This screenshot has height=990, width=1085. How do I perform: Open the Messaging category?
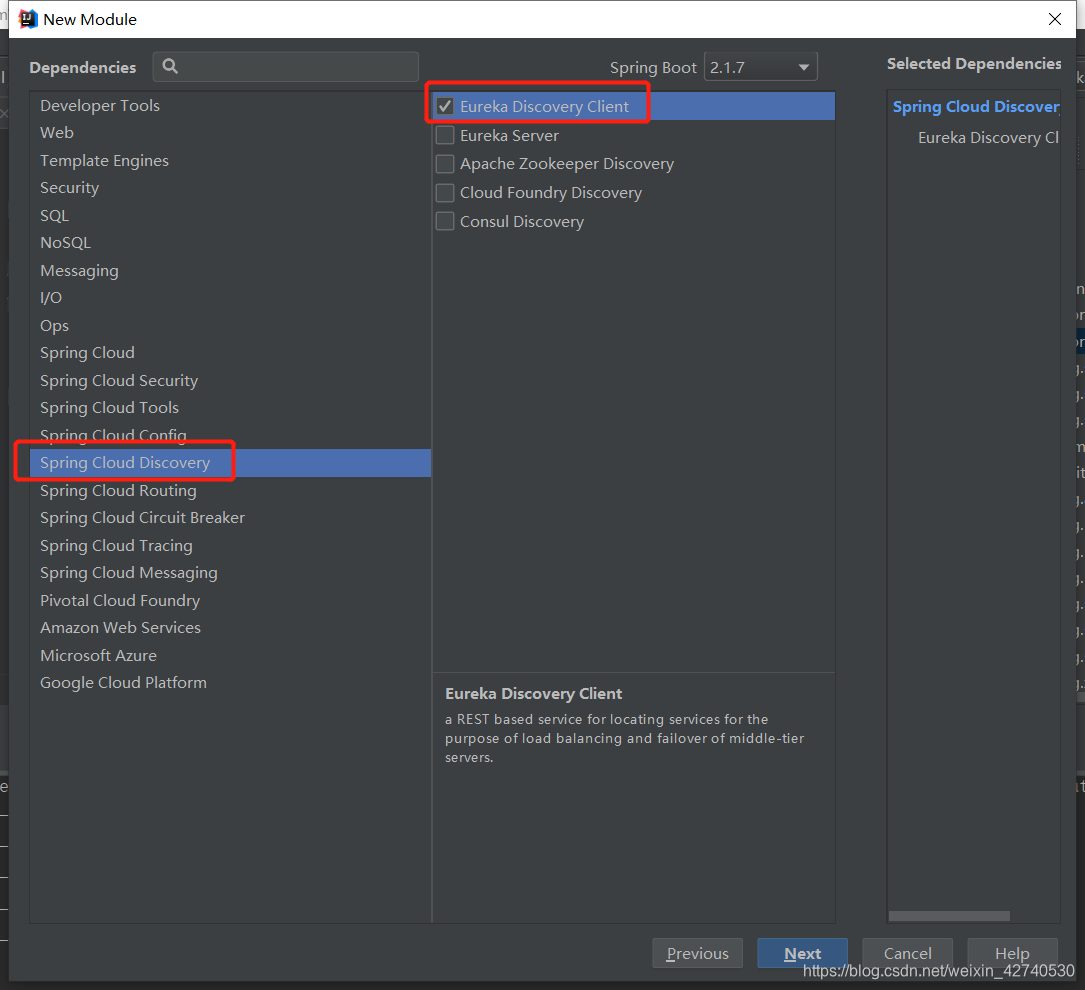pyautogui.click(x=230, y=271)
